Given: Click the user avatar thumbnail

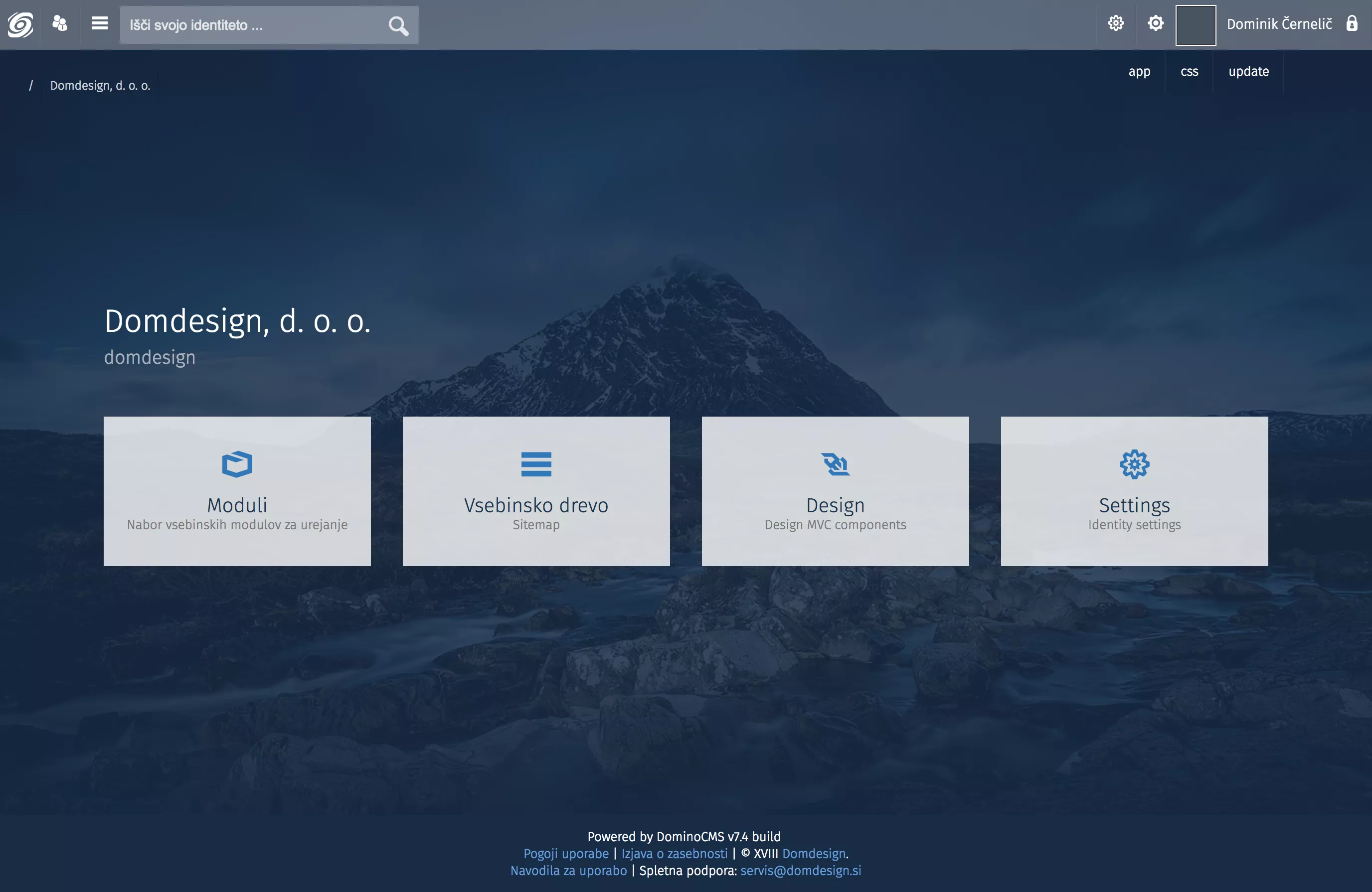Looking at the screenshot, I should click(x=1195, y=25).
